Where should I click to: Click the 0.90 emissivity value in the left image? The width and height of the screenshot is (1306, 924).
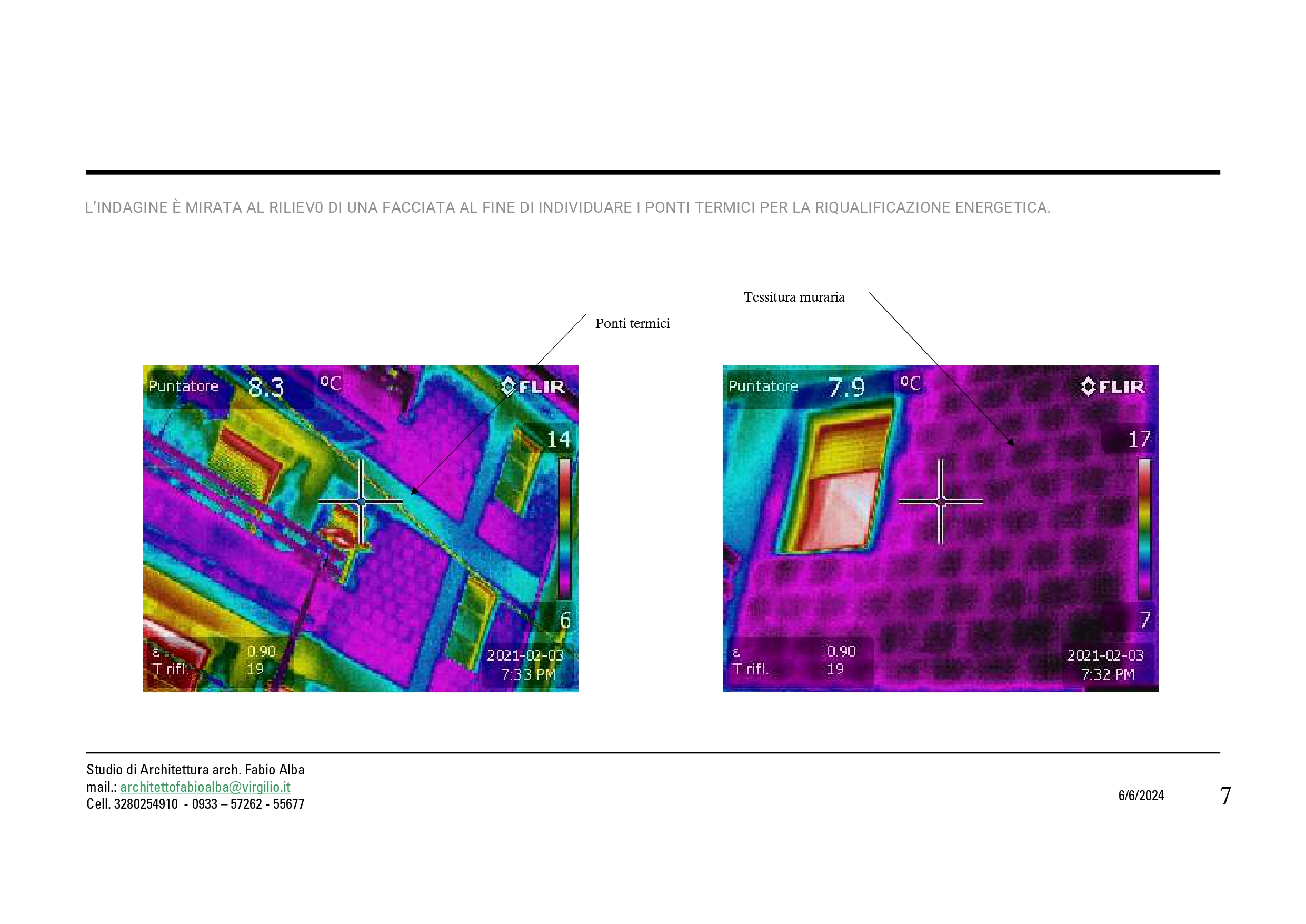click(261, 651)
